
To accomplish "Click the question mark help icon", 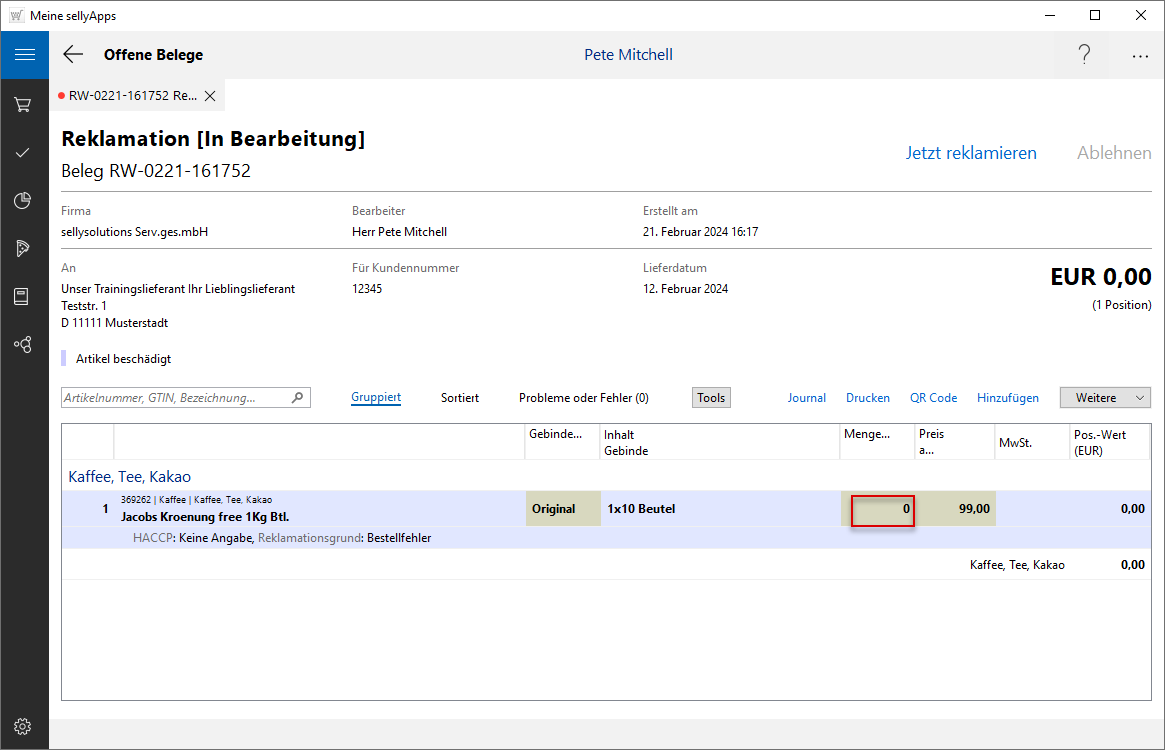I will click(x=1084, y=55).
